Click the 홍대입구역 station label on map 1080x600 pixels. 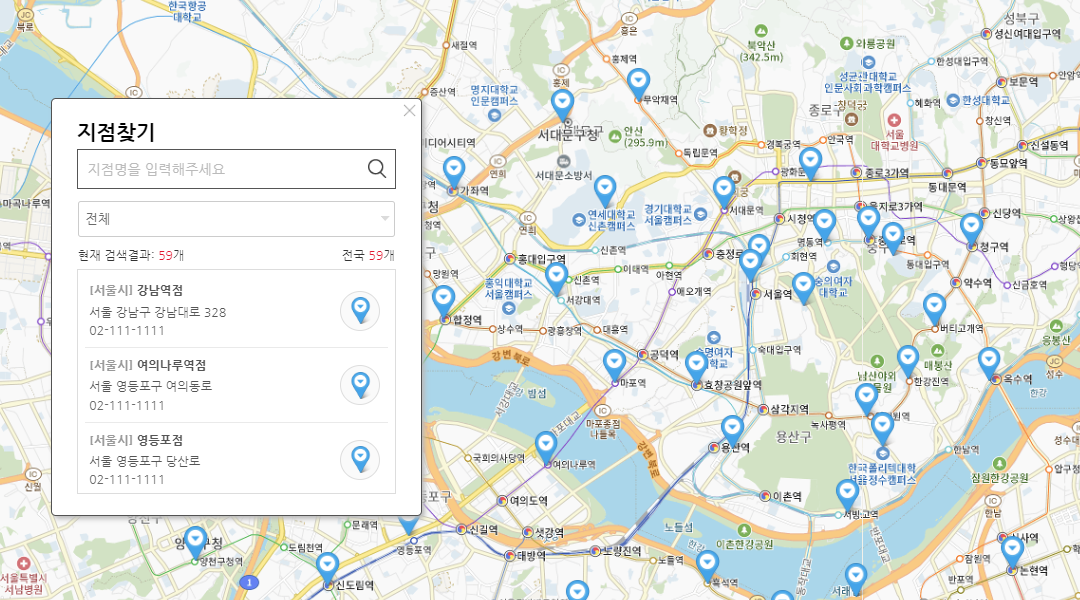pos(541,259)
